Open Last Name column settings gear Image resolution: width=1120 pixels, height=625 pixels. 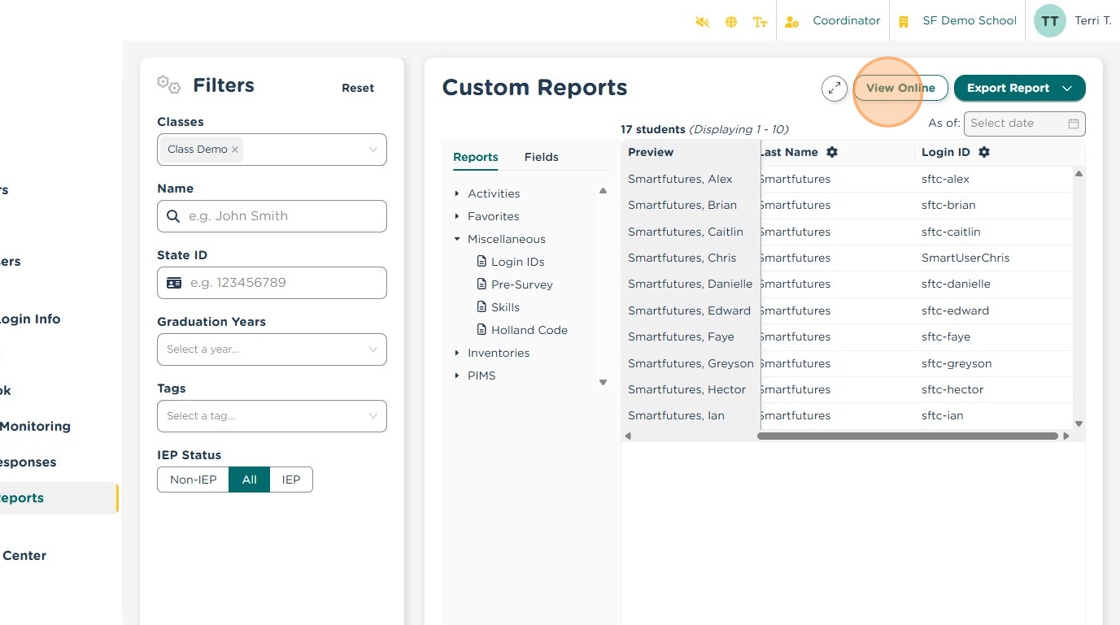tap(832, 152)
